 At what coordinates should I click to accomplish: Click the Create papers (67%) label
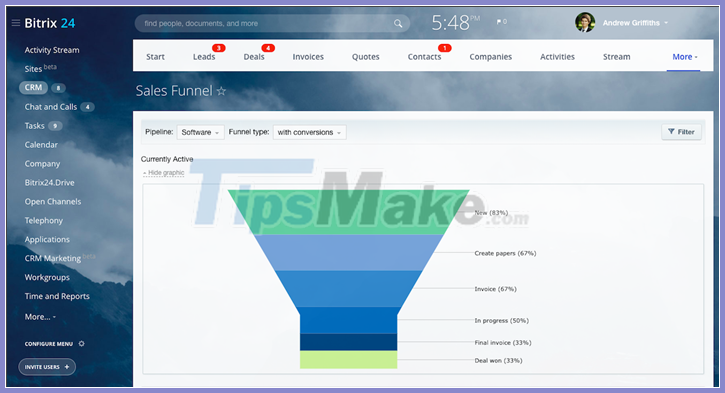pos(505,253)
